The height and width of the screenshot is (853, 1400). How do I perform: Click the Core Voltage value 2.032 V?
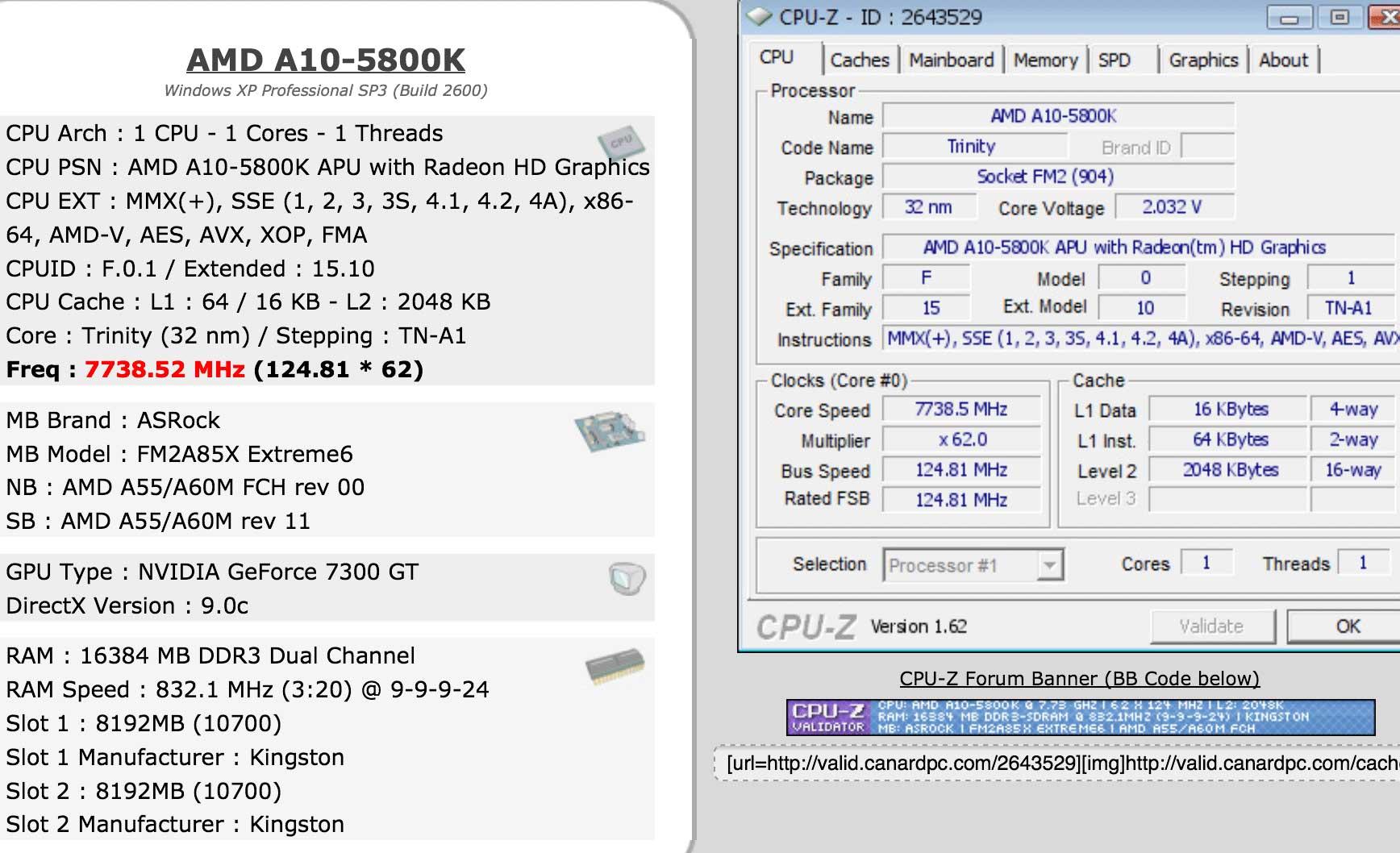(1174, 207)
